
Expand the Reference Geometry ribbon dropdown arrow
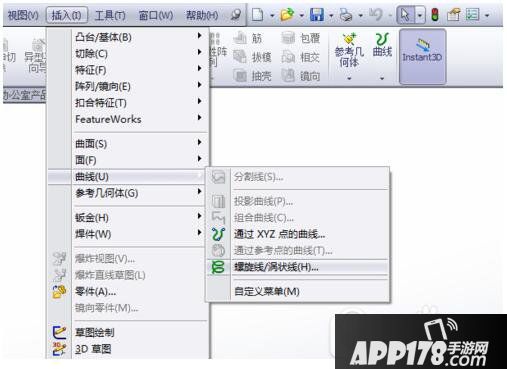pyautogui.click(x=349, y=79)
